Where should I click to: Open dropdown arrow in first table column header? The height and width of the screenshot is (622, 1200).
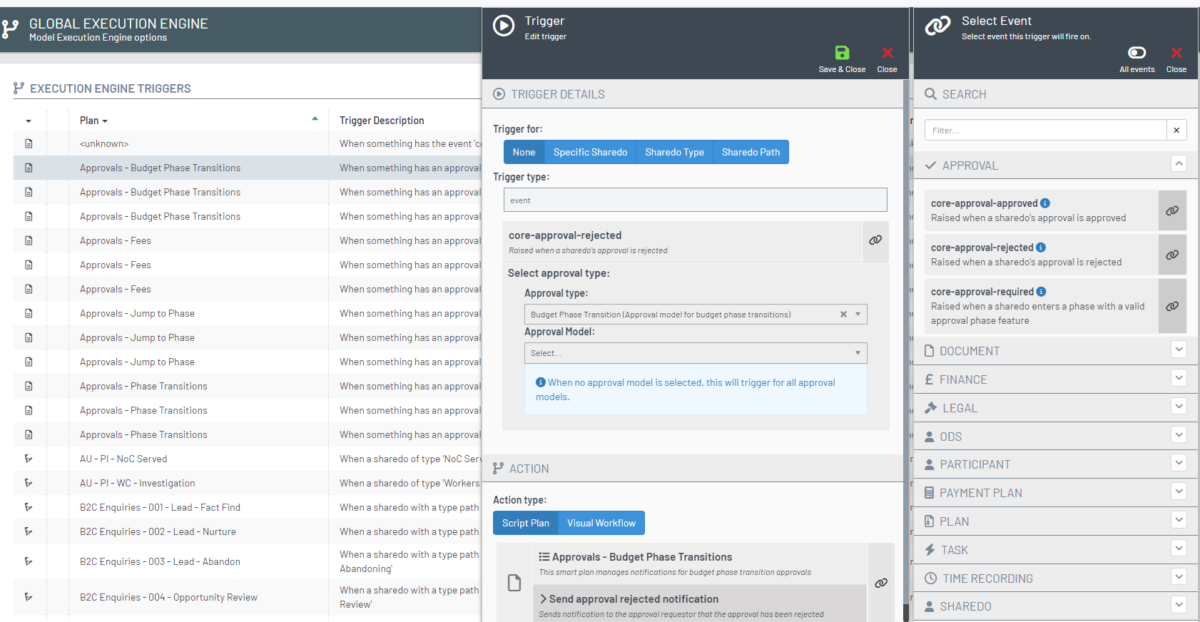pos(28,120)
